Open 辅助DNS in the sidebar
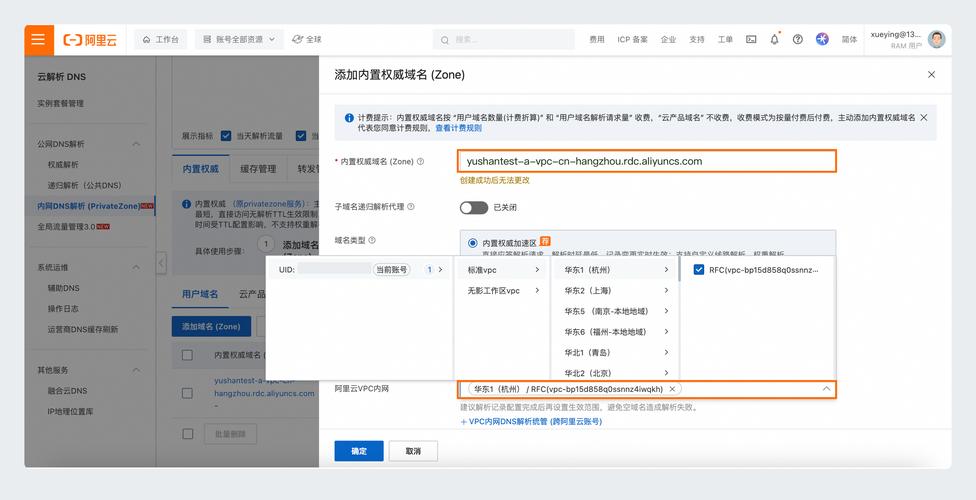This screenshot has height=500, width=976. 63,288
